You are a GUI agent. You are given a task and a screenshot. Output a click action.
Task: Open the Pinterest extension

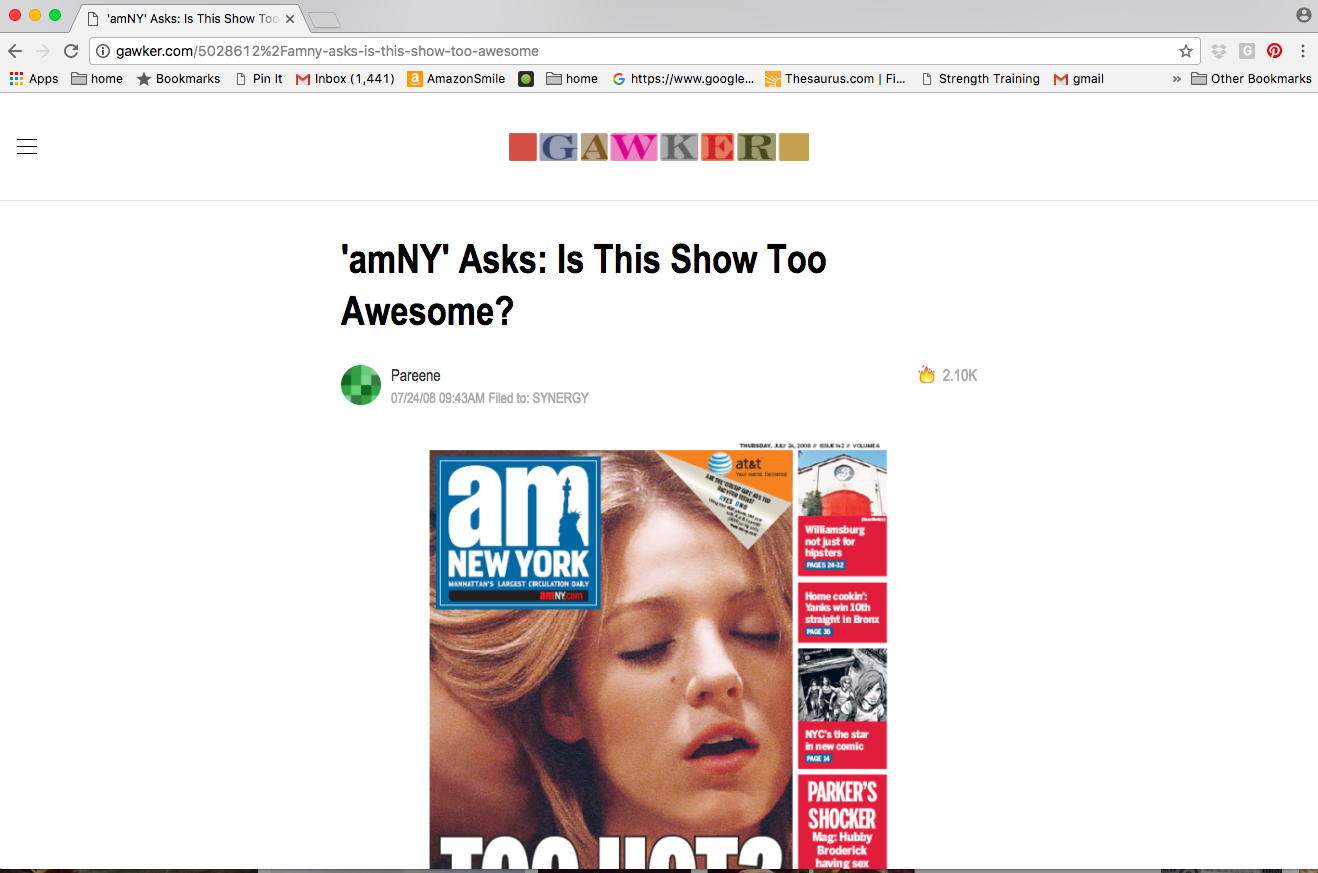pos(1274,51)
